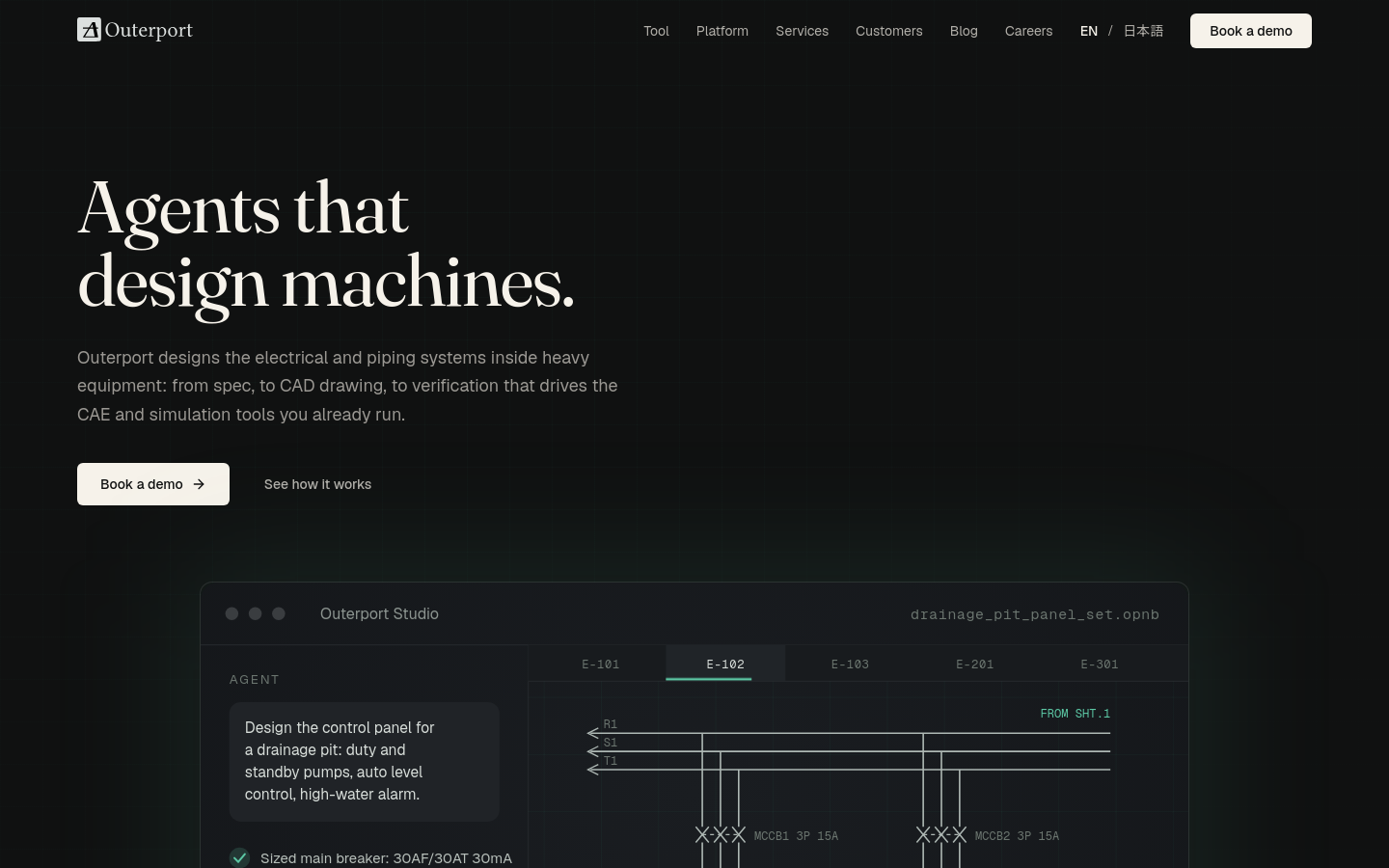
Task: Click the drainage_pit_panel_set.opnb filename
Action: (1035, 614)
